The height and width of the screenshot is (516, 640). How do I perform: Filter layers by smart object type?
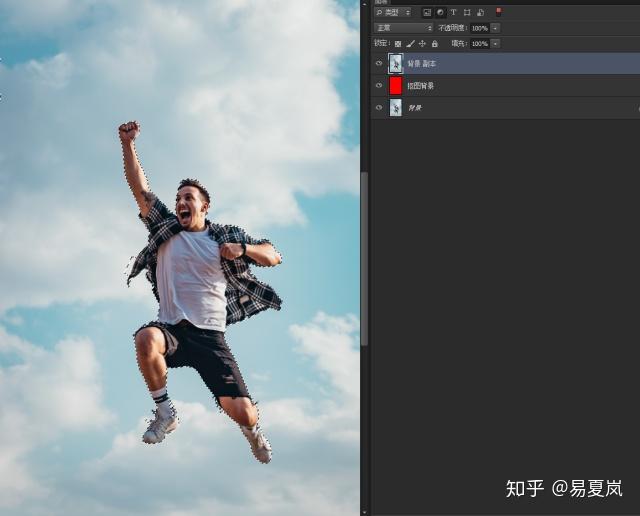pyautogui.click(x=480, y=13)
